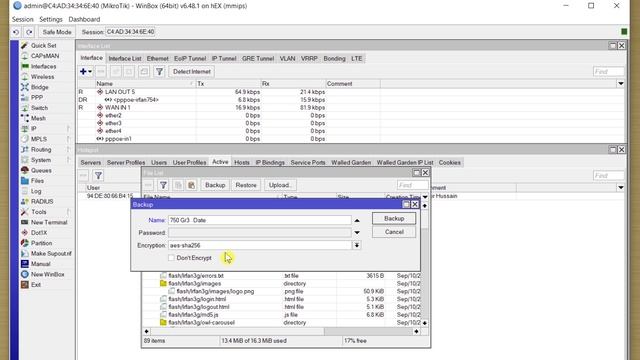
Task: Click Backup in File List toolbar
Action: click(x=215, y=185)
